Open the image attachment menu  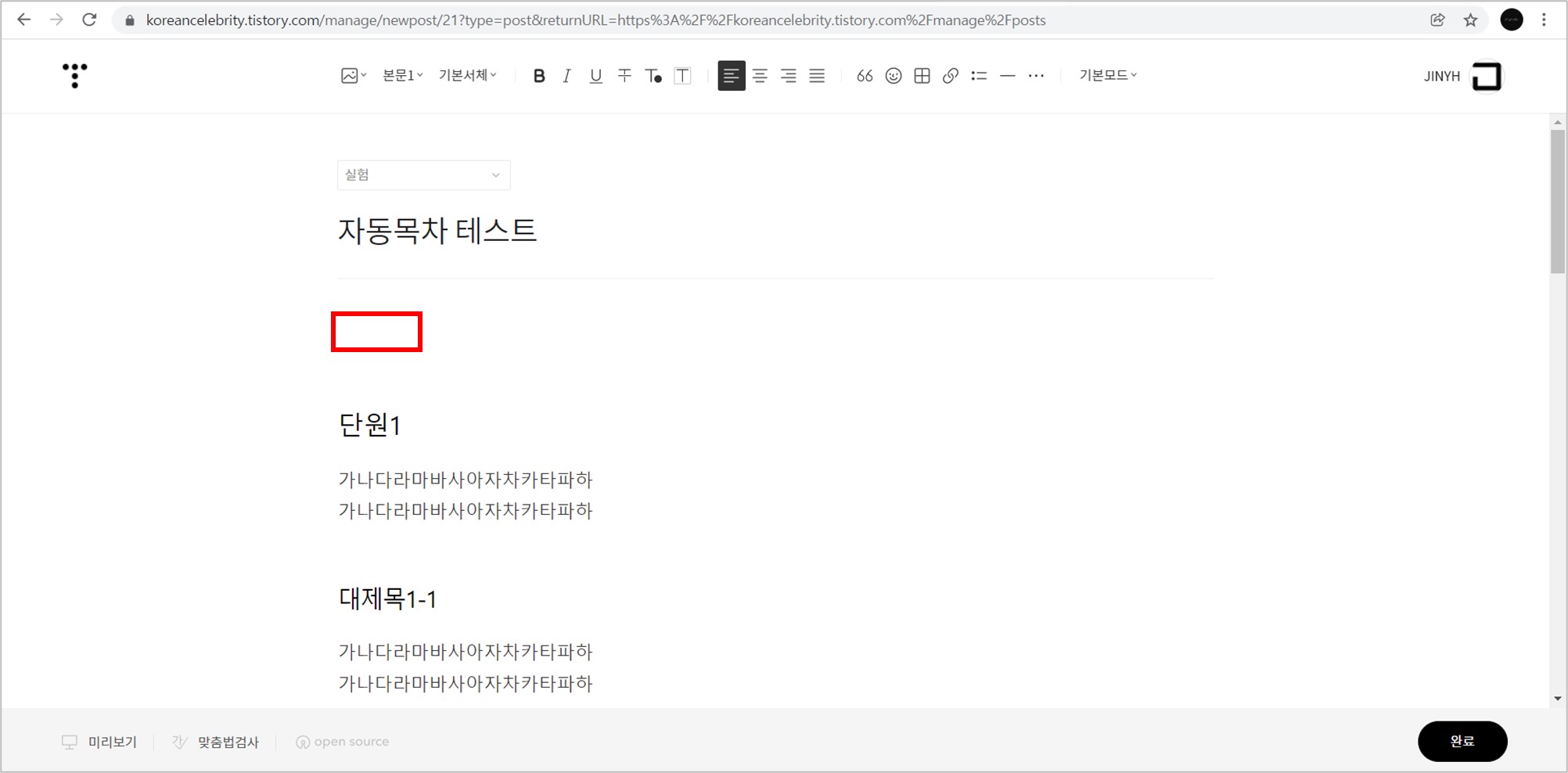pos(354,76)
